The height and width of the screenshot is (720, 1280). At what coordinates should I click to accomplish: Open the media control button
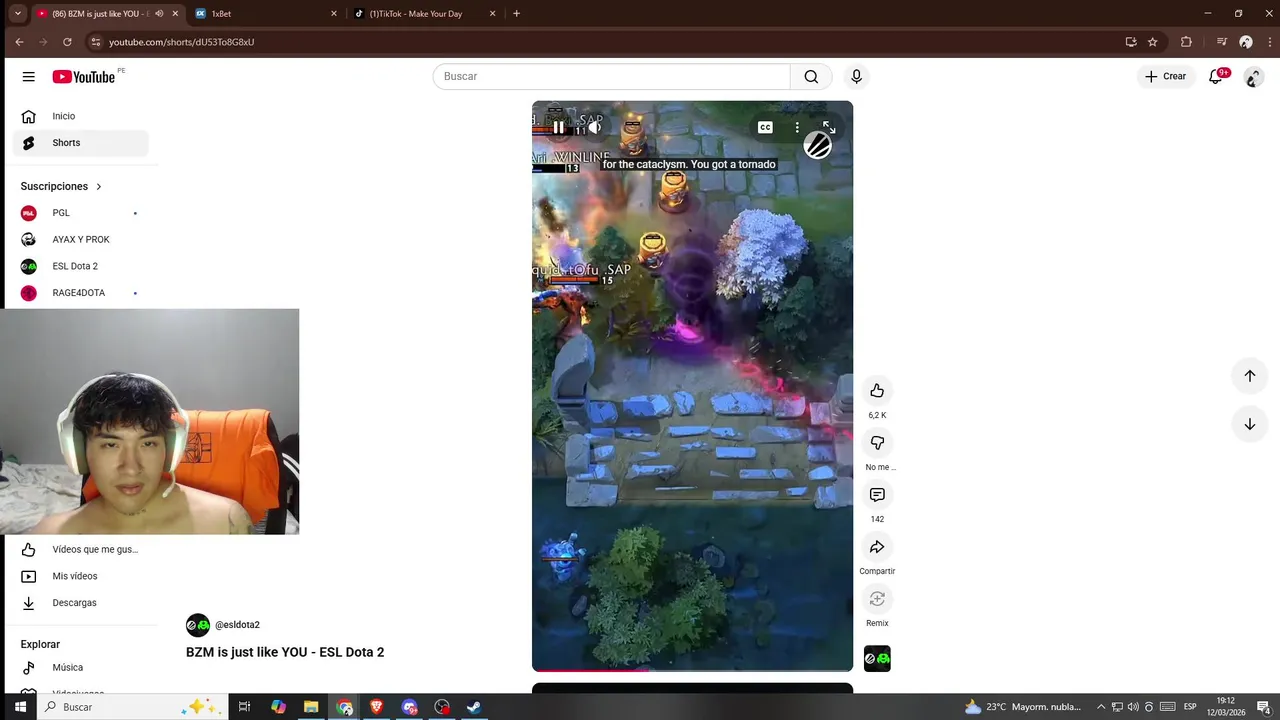coord(1222,42)
